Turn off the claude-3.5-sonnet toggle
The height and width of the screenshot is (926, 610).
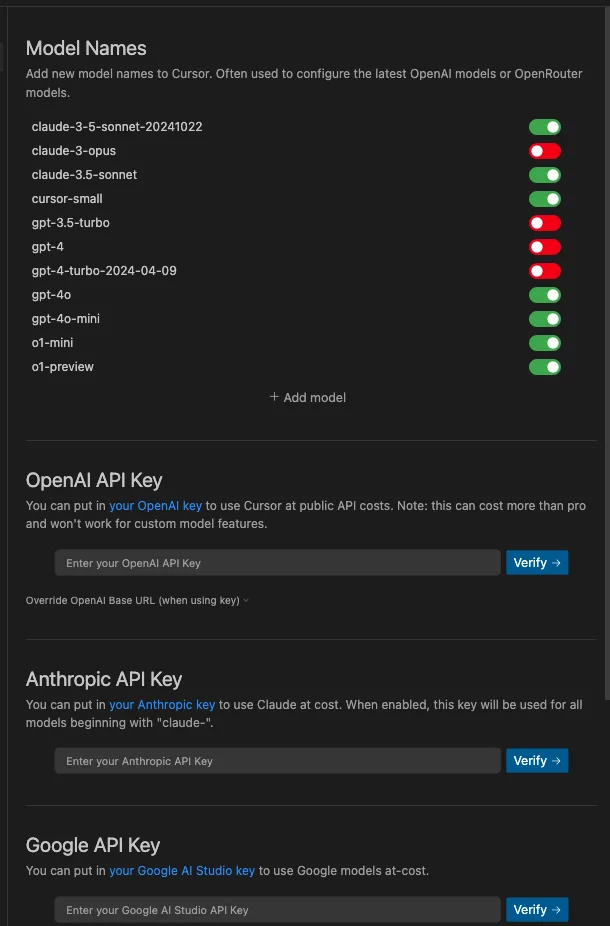(x=544, y=175)
